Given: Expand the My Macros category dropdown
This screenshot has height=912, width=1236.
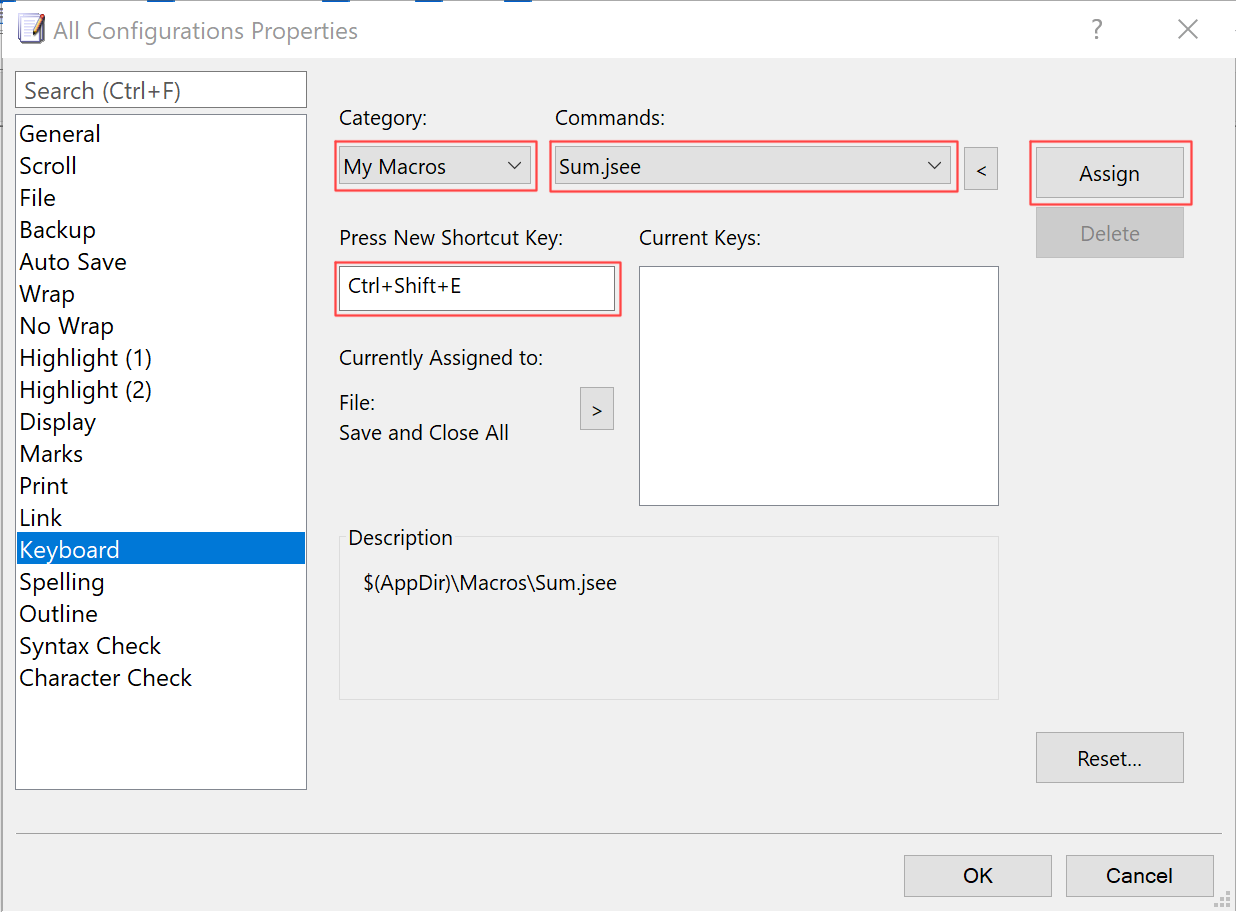Looking at the screenshot, I should (x=435, y=166).
